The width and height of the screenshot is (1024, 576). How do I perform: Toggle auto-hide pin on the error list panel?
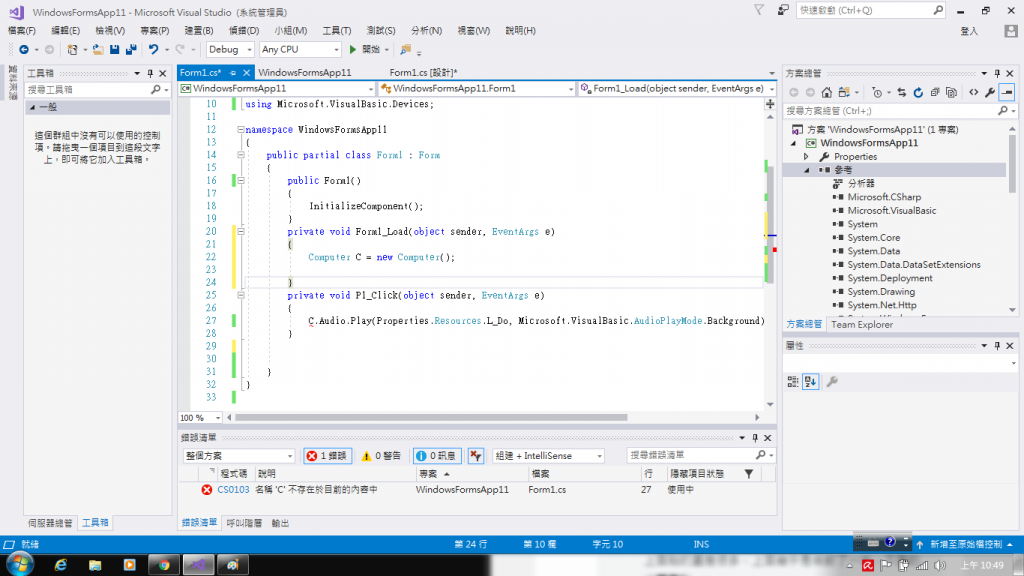click(755, 438)
